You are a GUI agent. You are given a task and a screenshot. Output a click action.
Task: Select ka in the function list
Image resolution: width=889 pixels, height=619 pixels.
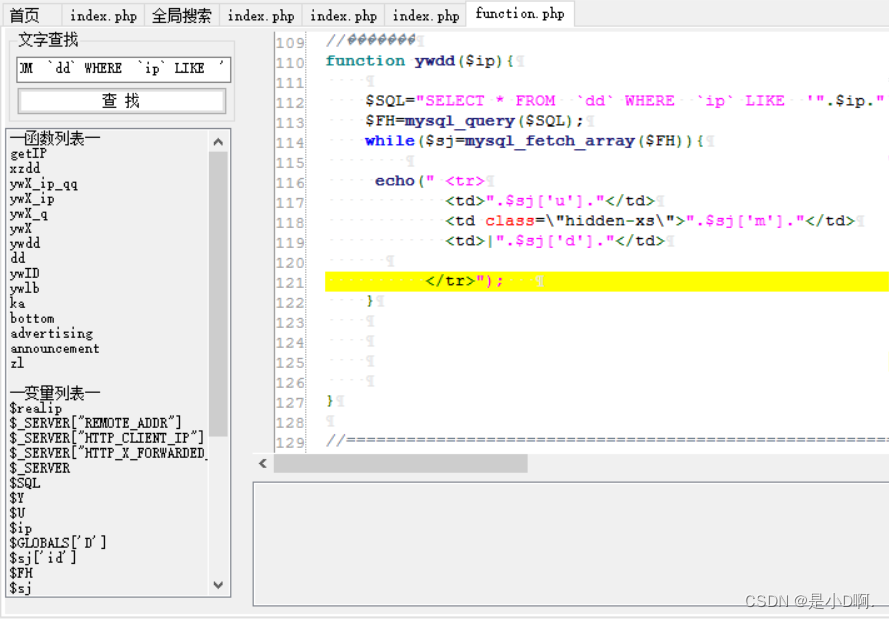17,303
